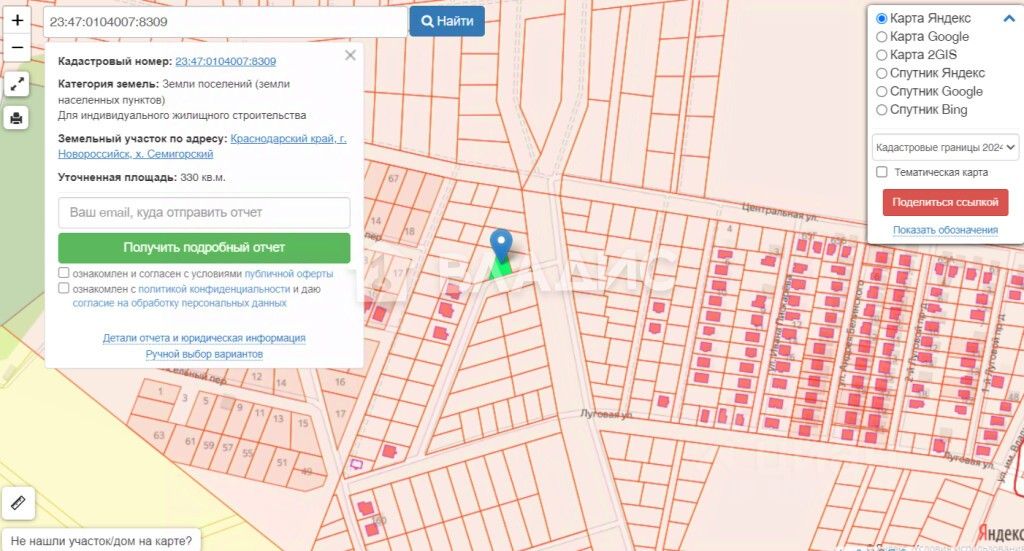Click the Яндекс logo on map
Screen dimensions: 1024x551
tap(1000, 534)
